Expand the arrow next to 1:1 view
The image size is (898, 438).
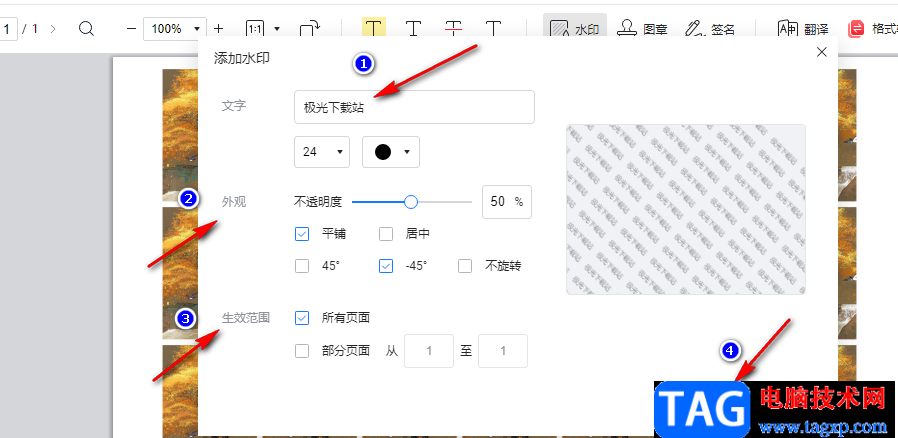[x=277, y=29]
